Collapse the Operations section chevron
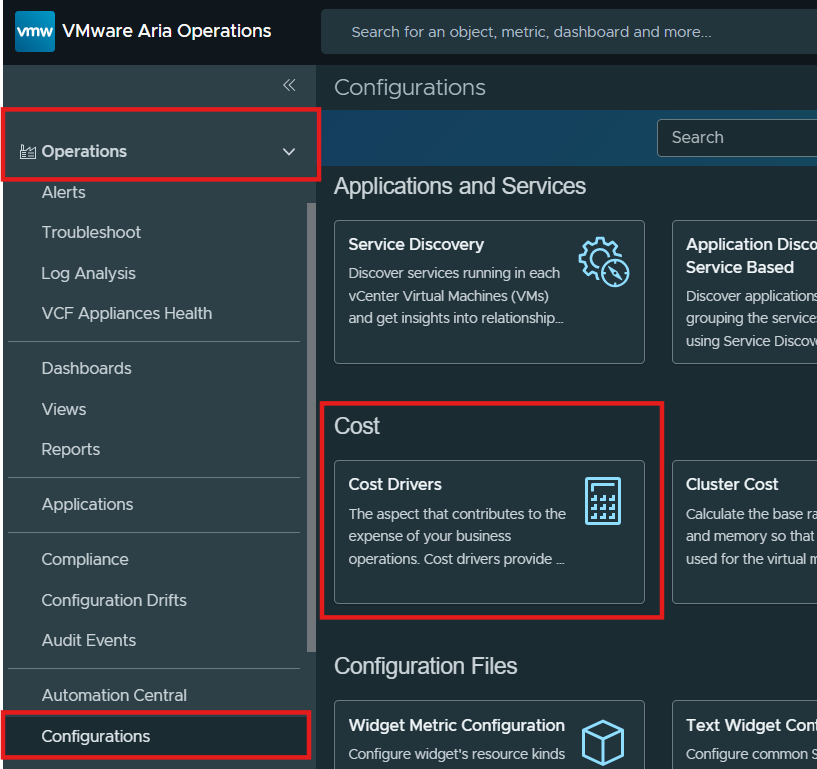 tap(289, 152)
